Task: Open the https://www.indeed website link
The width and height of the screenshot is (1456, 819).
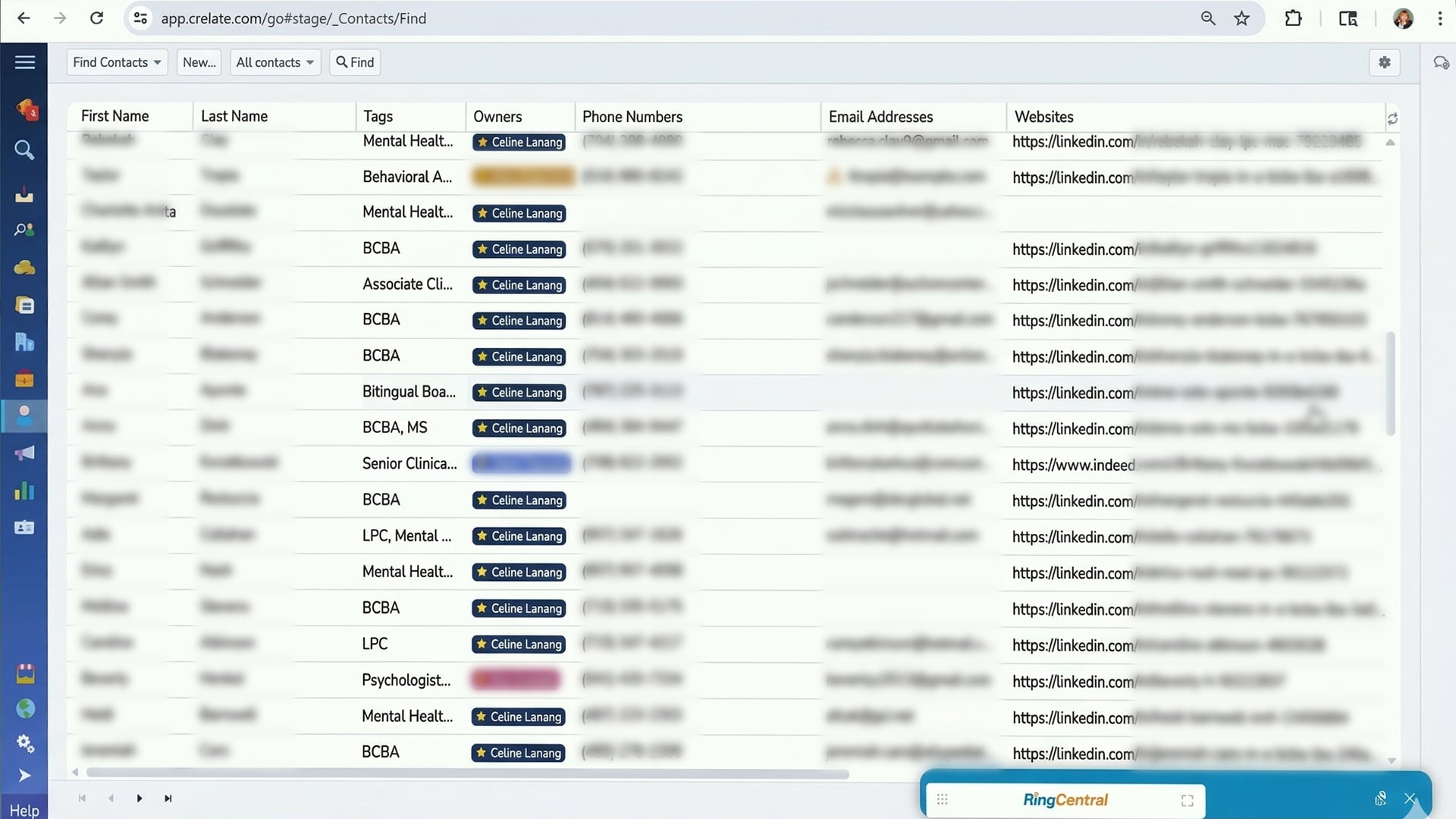Action: pos(1073,465)
